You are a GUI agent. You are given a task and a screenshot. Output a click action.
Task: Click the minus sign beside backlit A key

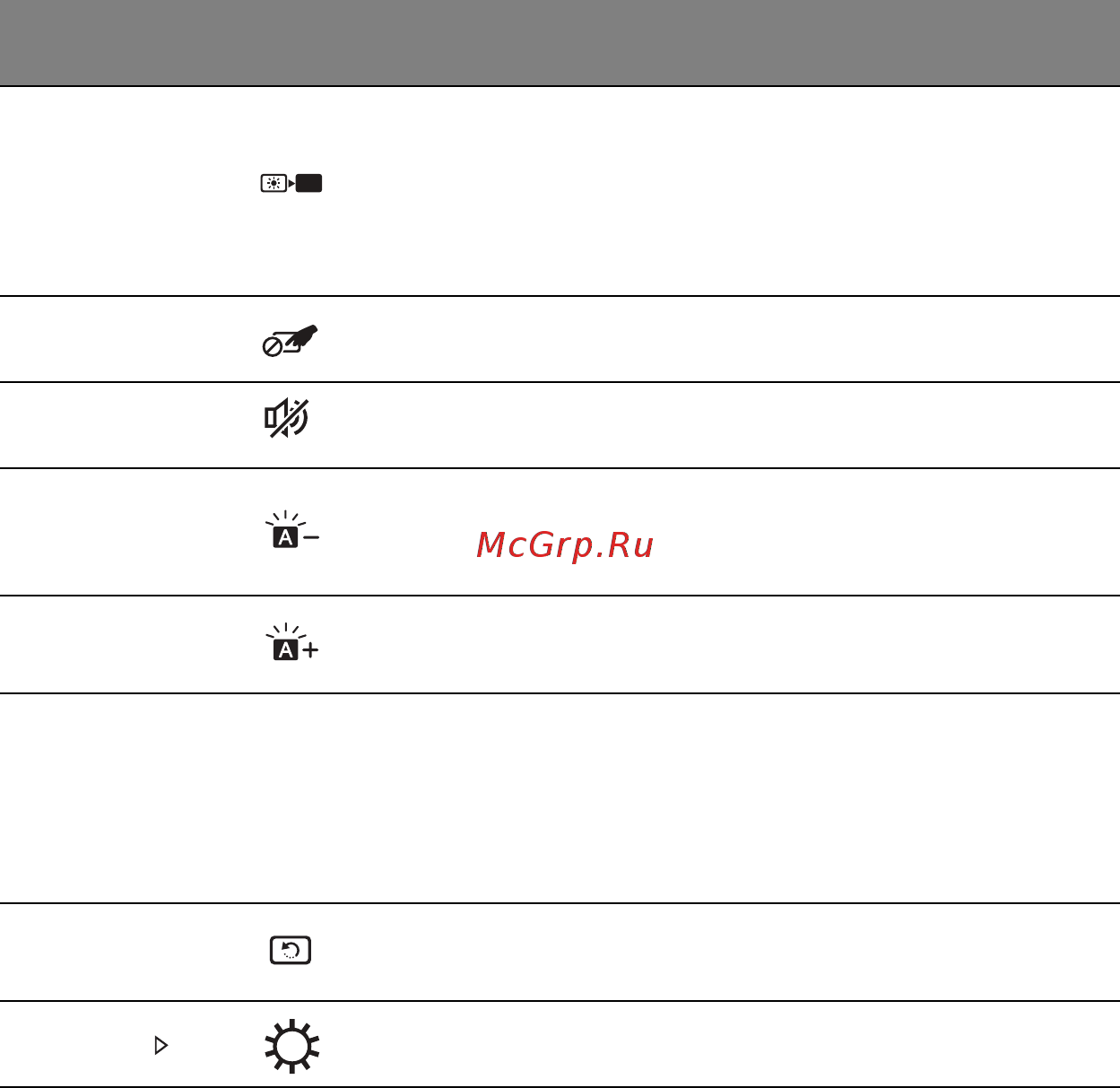click(x=311, y=537)
